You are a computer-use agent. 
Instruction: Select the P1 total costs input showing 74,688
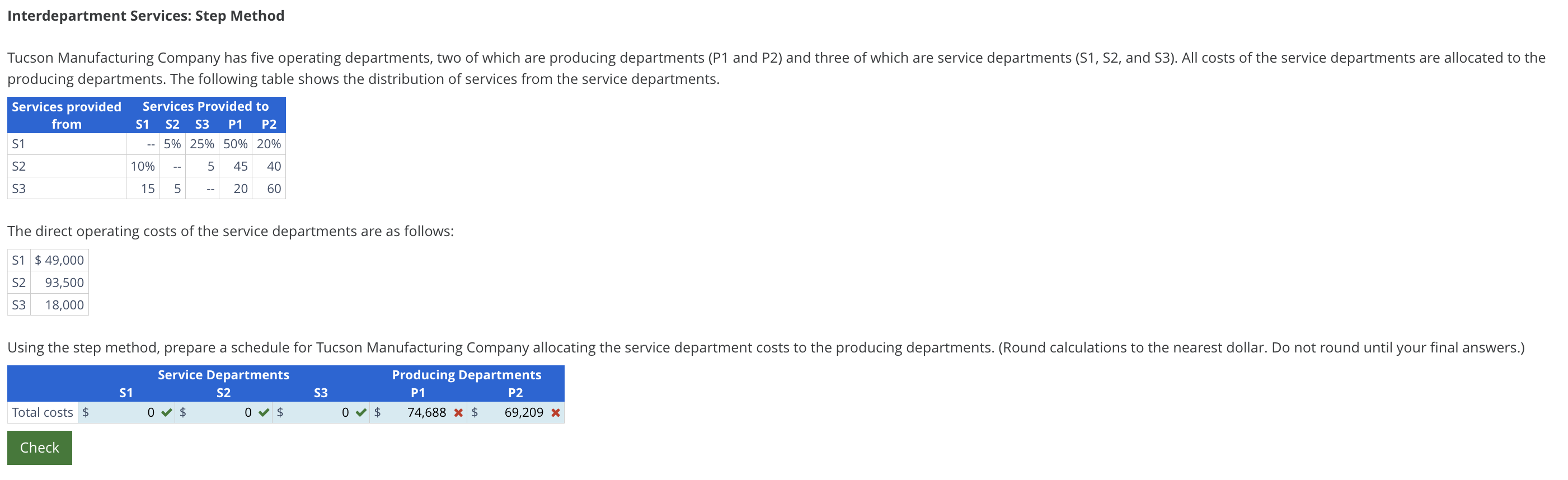(x=421, y=412)
